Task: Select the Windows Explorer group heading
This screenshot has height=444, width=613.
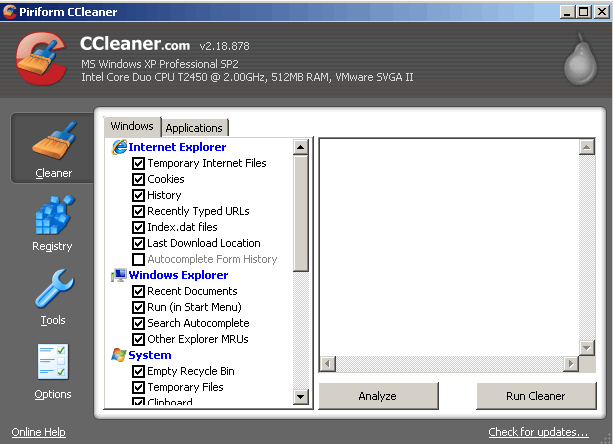Action: pyautogui.click(x=178, y=275)
